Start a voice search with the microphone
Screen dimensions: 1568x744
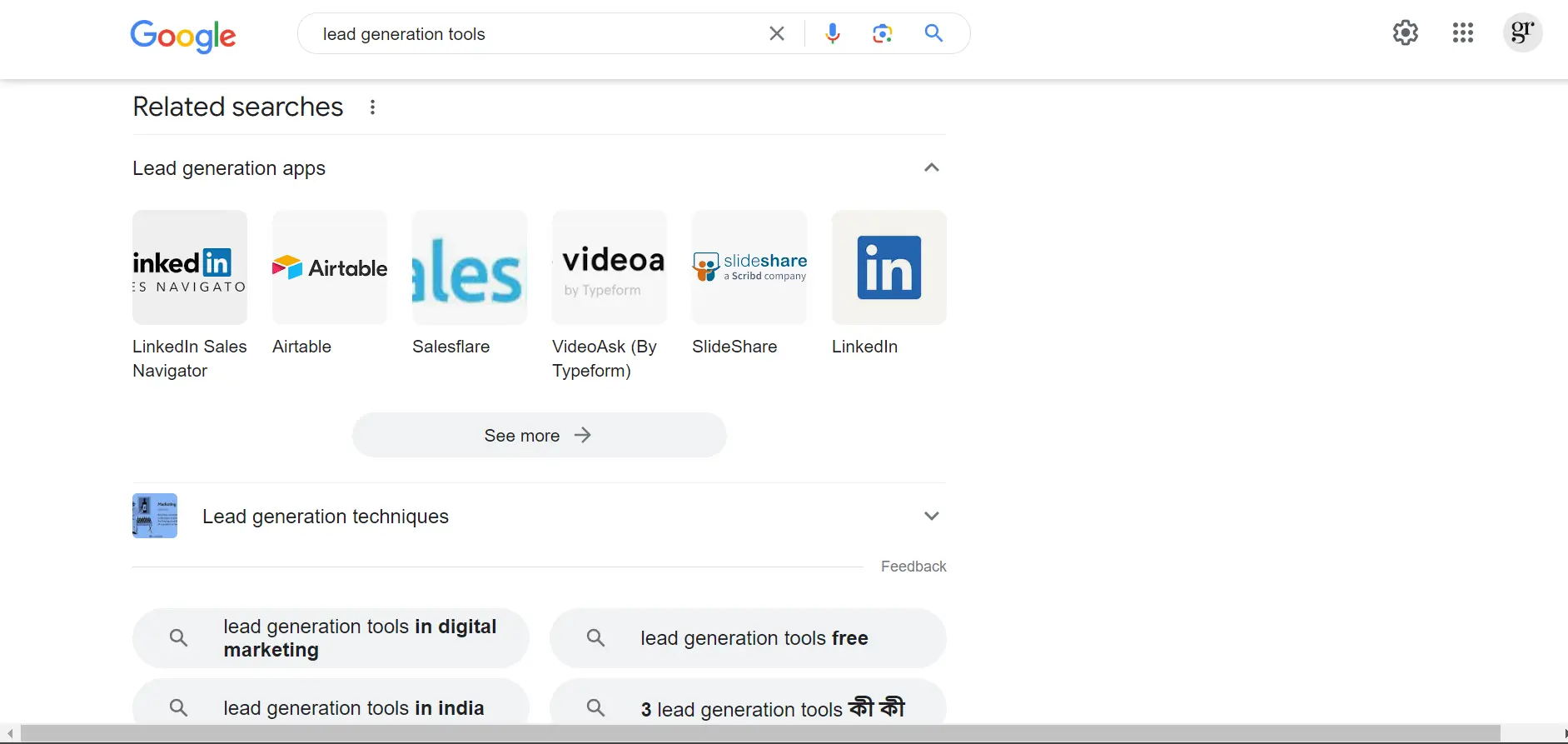click(x=832, y=33)
